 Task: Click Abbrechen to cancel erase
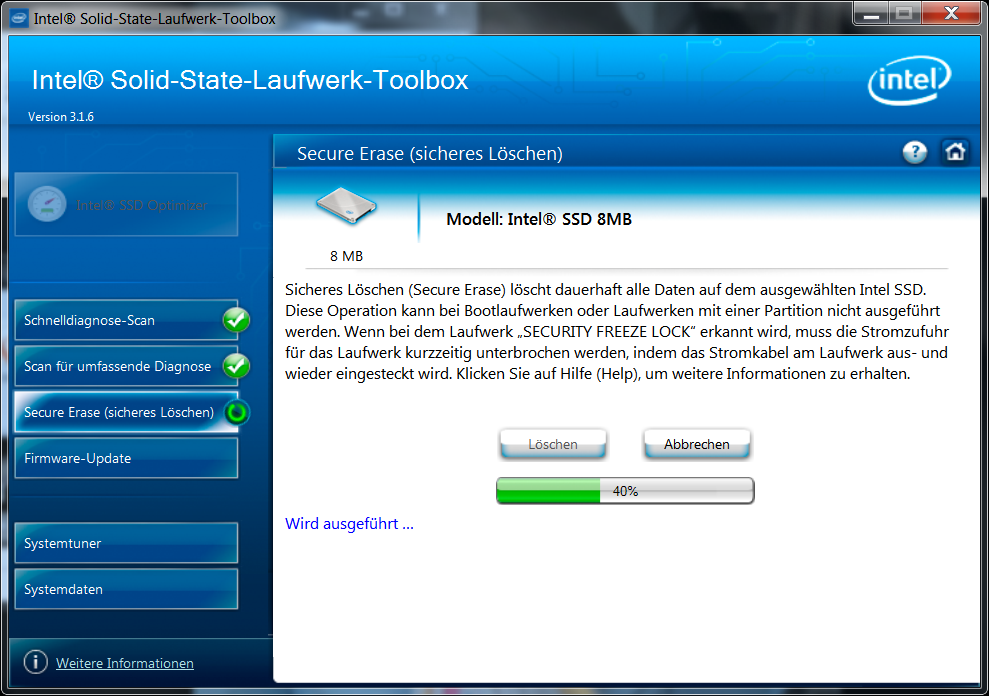point(696,444)
